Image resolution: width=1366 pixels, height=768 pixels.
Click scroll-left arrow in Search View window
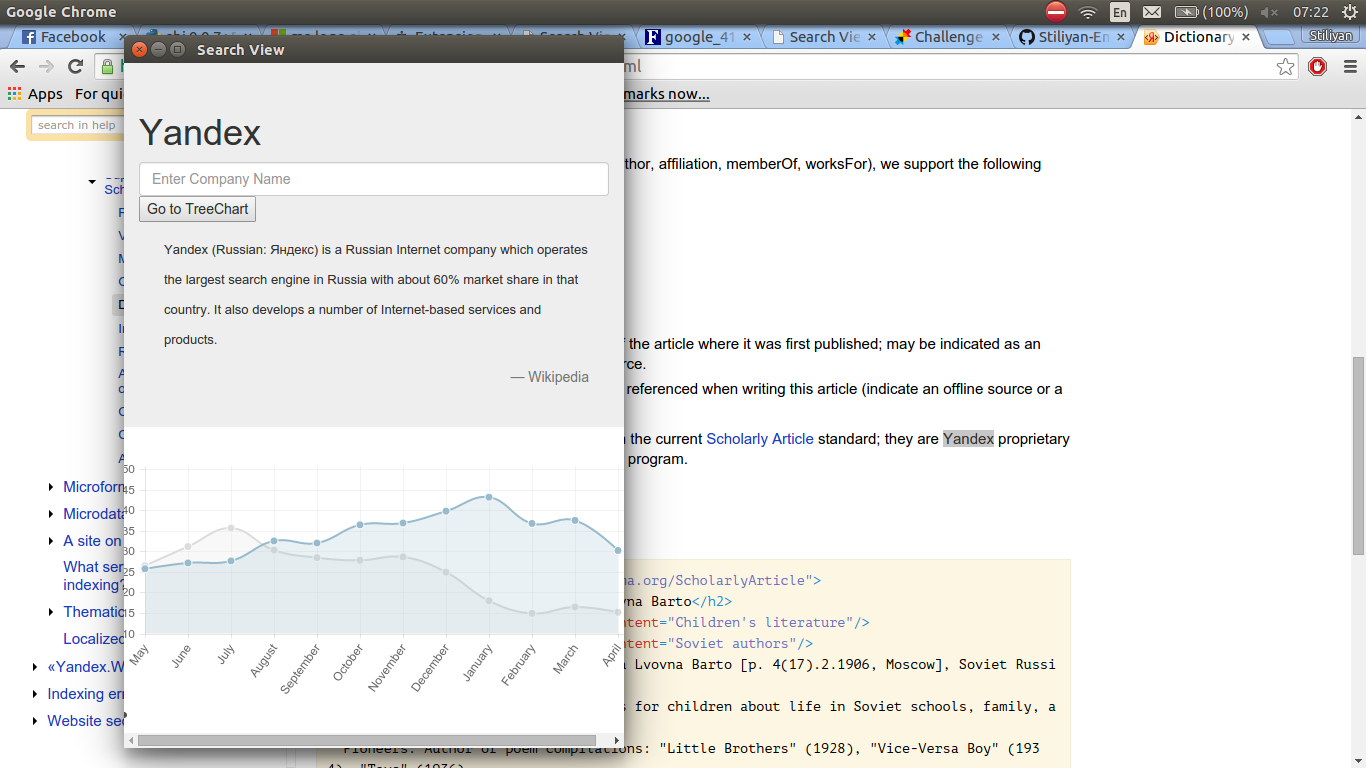pos(131,741)
